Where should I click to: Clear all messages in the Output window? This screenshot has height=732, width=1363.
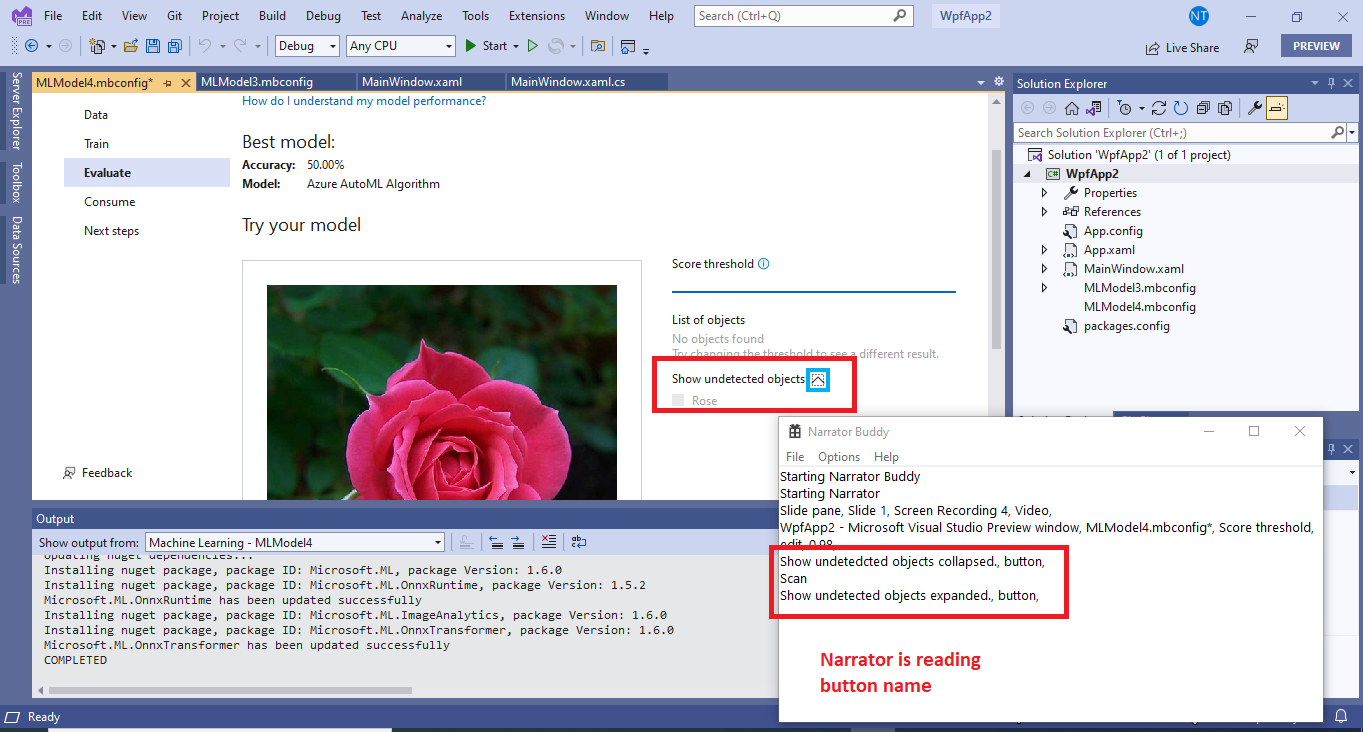(x=549, y=541)
